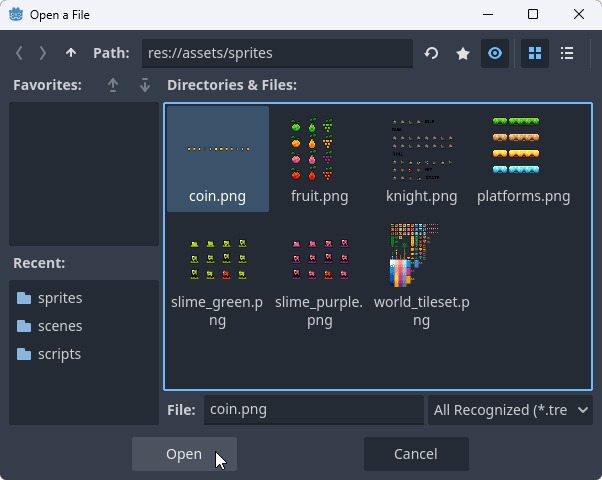The height and width of the screenshot is (480, 602).
Task: Expand the All Recognized file filter dropdown
Action: [510, 409]
